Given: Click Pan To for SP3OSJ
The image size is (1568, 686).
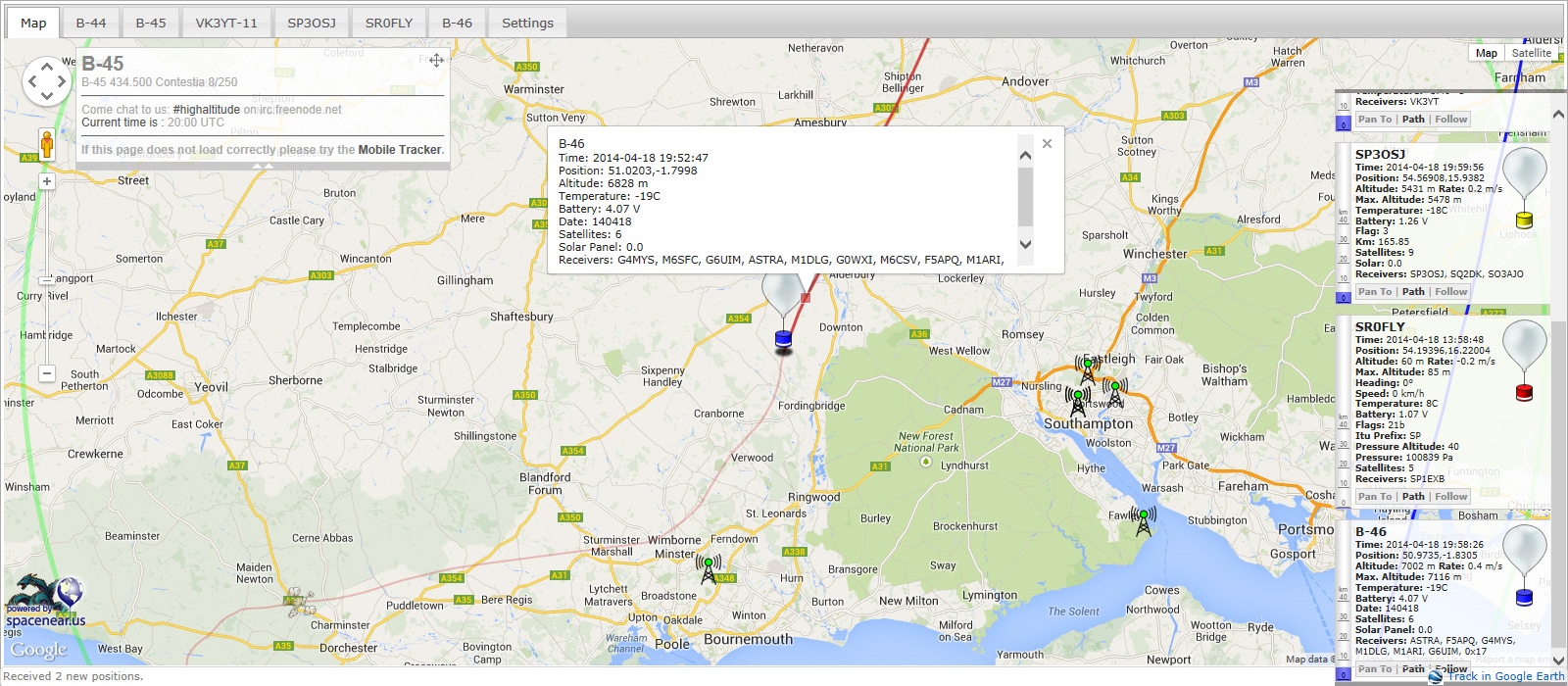Looking at the screenshot, I should (x=1375, y=292).
